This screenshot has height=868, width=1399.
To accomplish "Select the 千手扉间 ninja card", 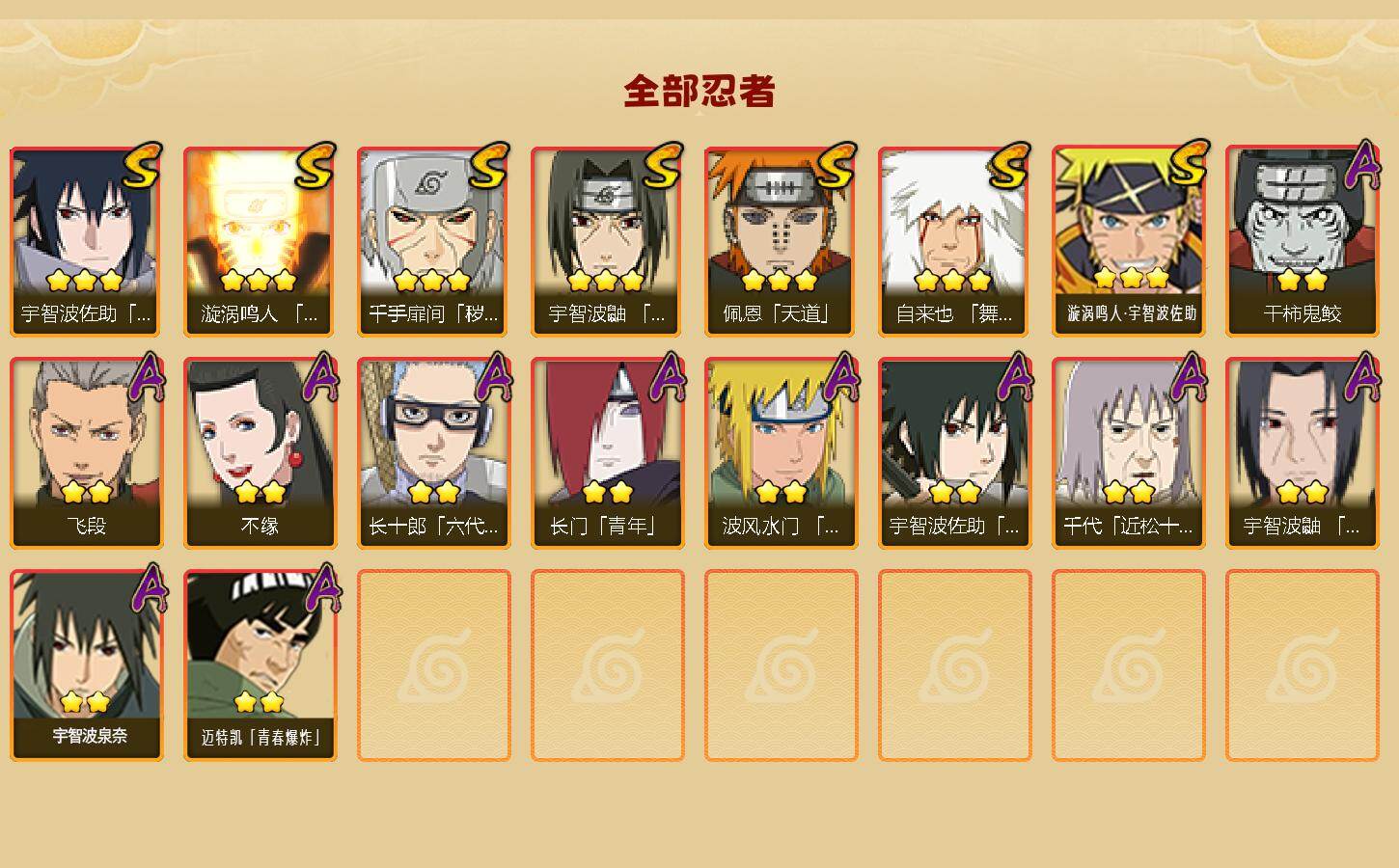I will click(x=432, y=241).
